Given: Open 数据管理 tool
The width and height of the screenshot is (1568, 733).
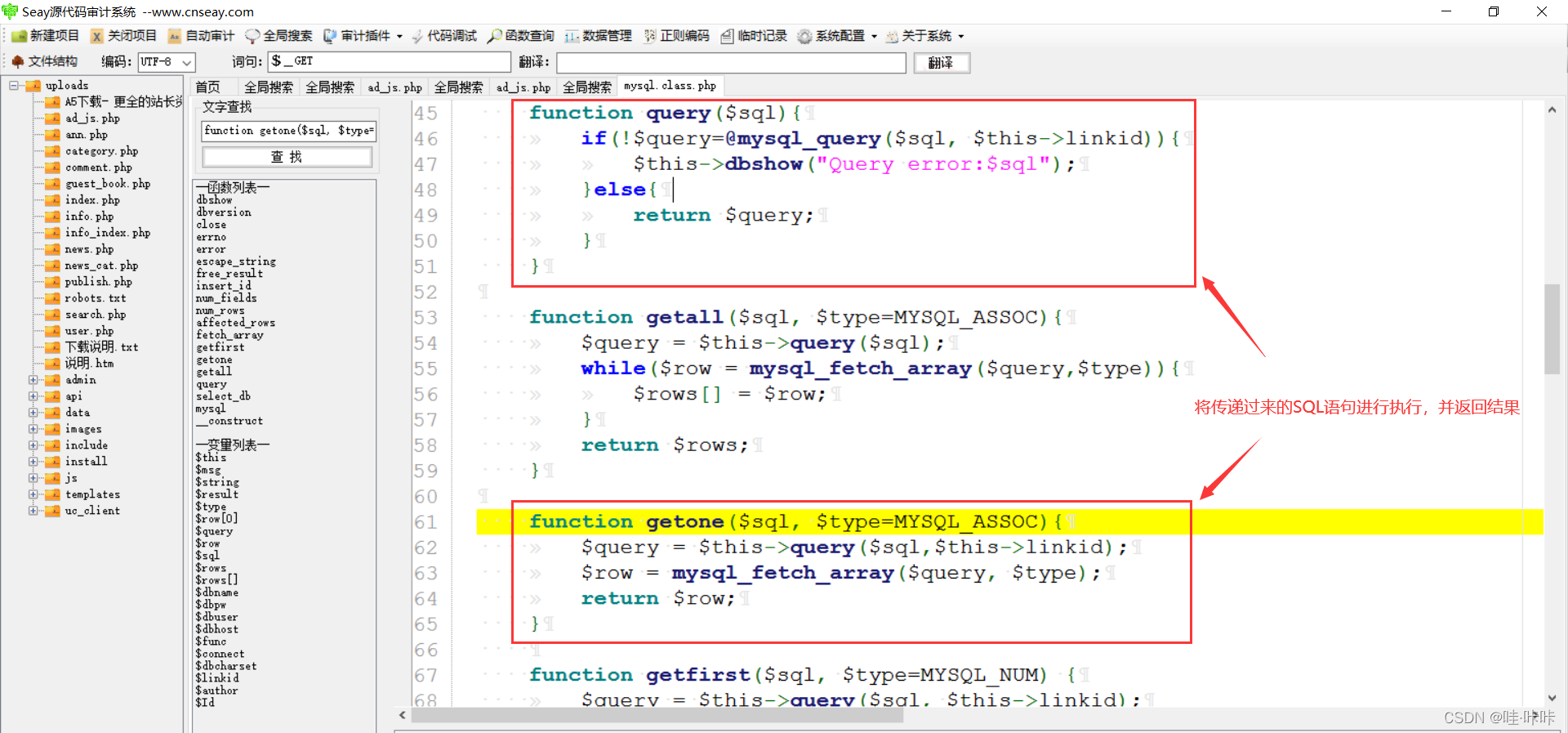Looking at the screenshot, I should [x=599, y=36].
